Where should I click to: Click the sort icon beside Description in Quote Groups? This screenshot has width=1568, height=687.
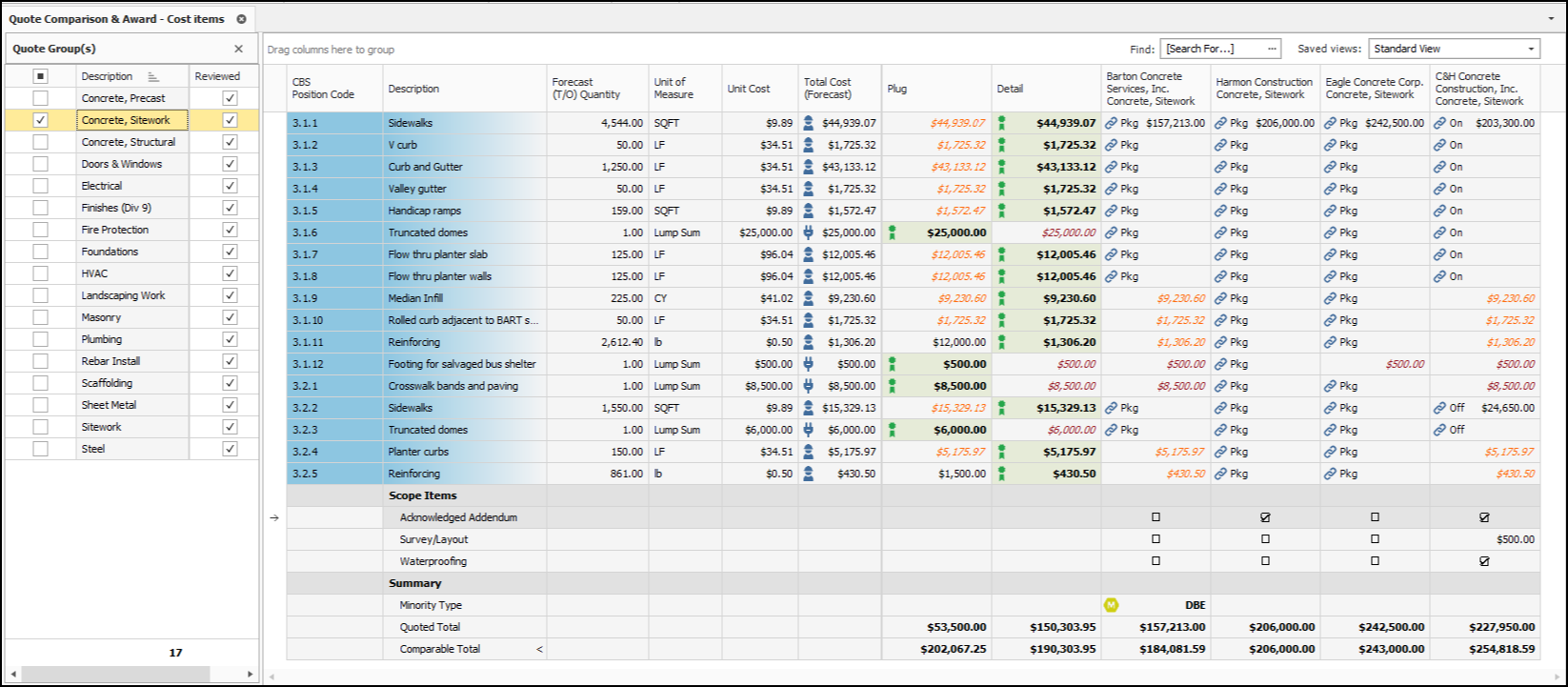point(153,76)
